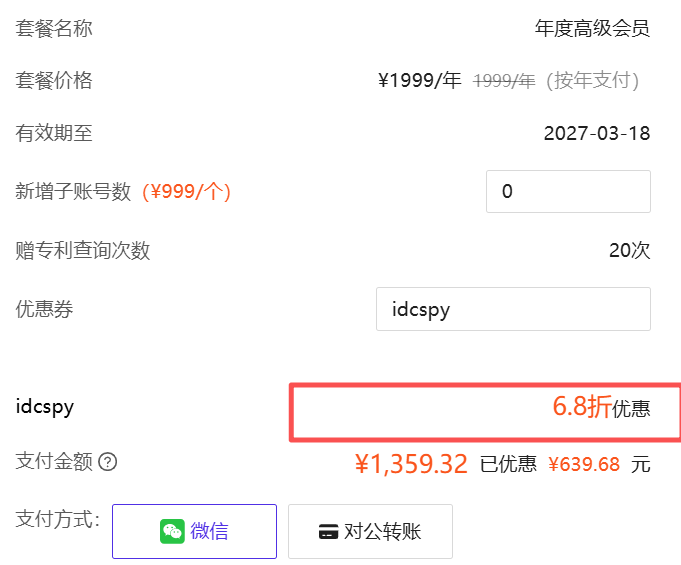Select the expiry date 2027-03-18
This screenshot has height=565, width=681.
[597, 133]
